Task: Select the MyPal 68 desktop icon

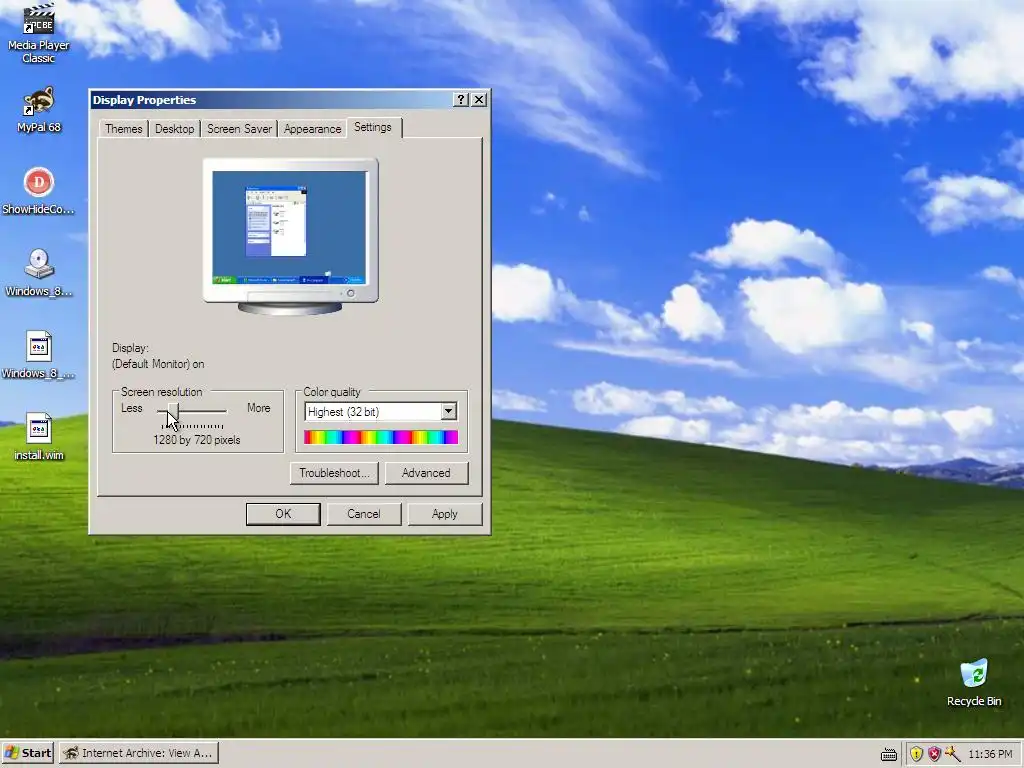Action: coord(39,110)
